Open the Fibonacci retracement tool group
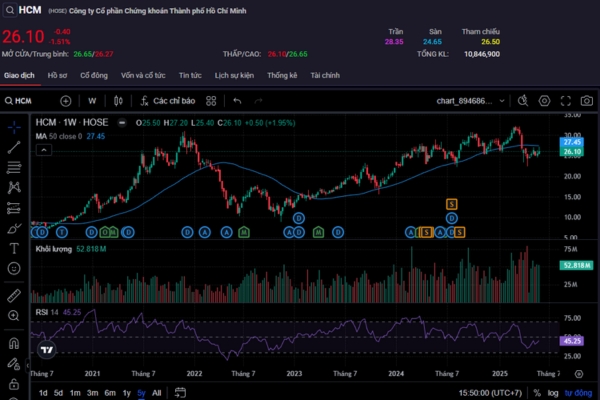Viewport: 600px width, 400px height. click(14, 167)
